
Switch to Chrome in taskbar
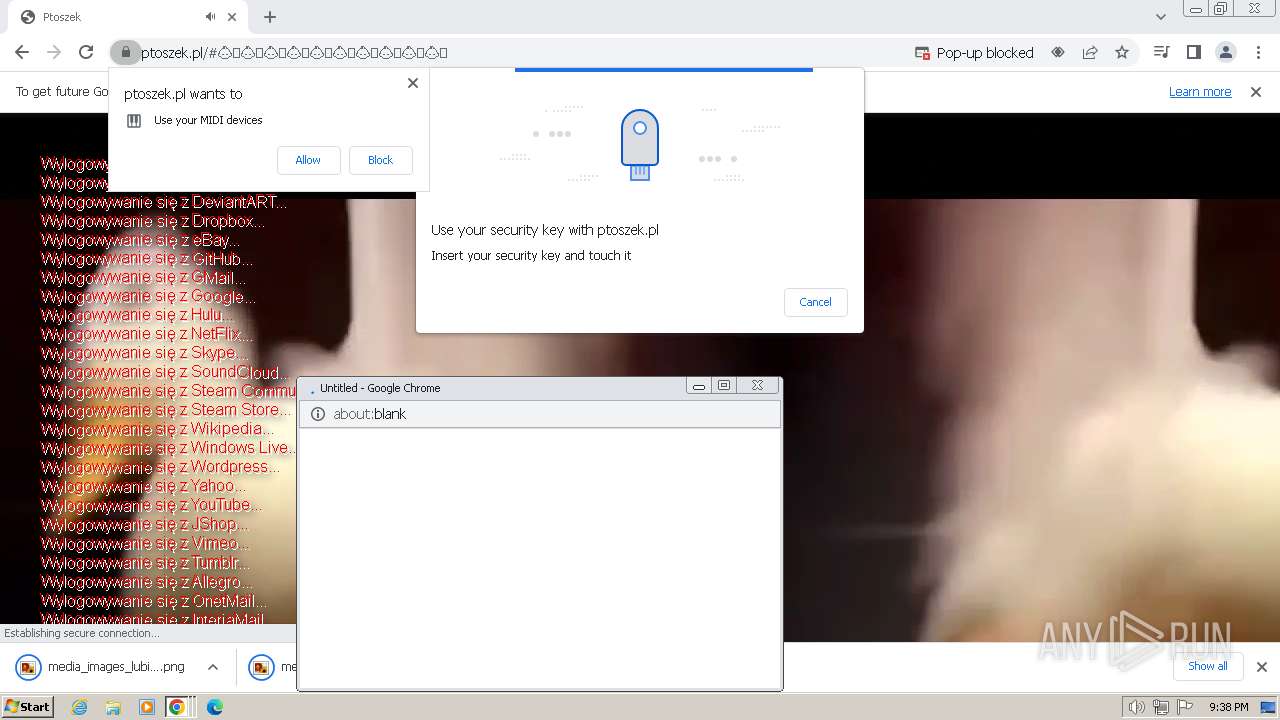pyautogui.click(x=177, y=707)
